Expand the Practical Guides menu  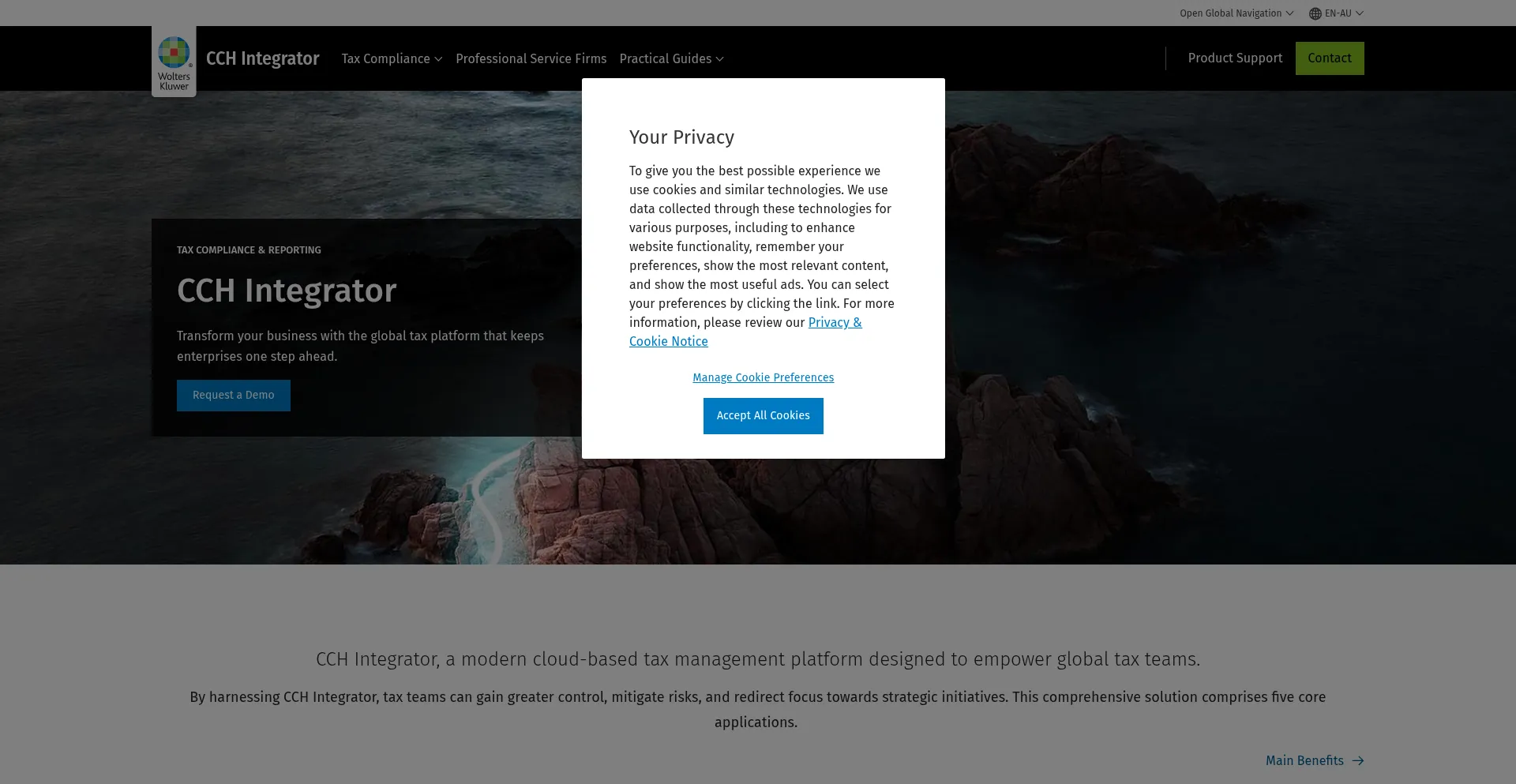(671, 58)
